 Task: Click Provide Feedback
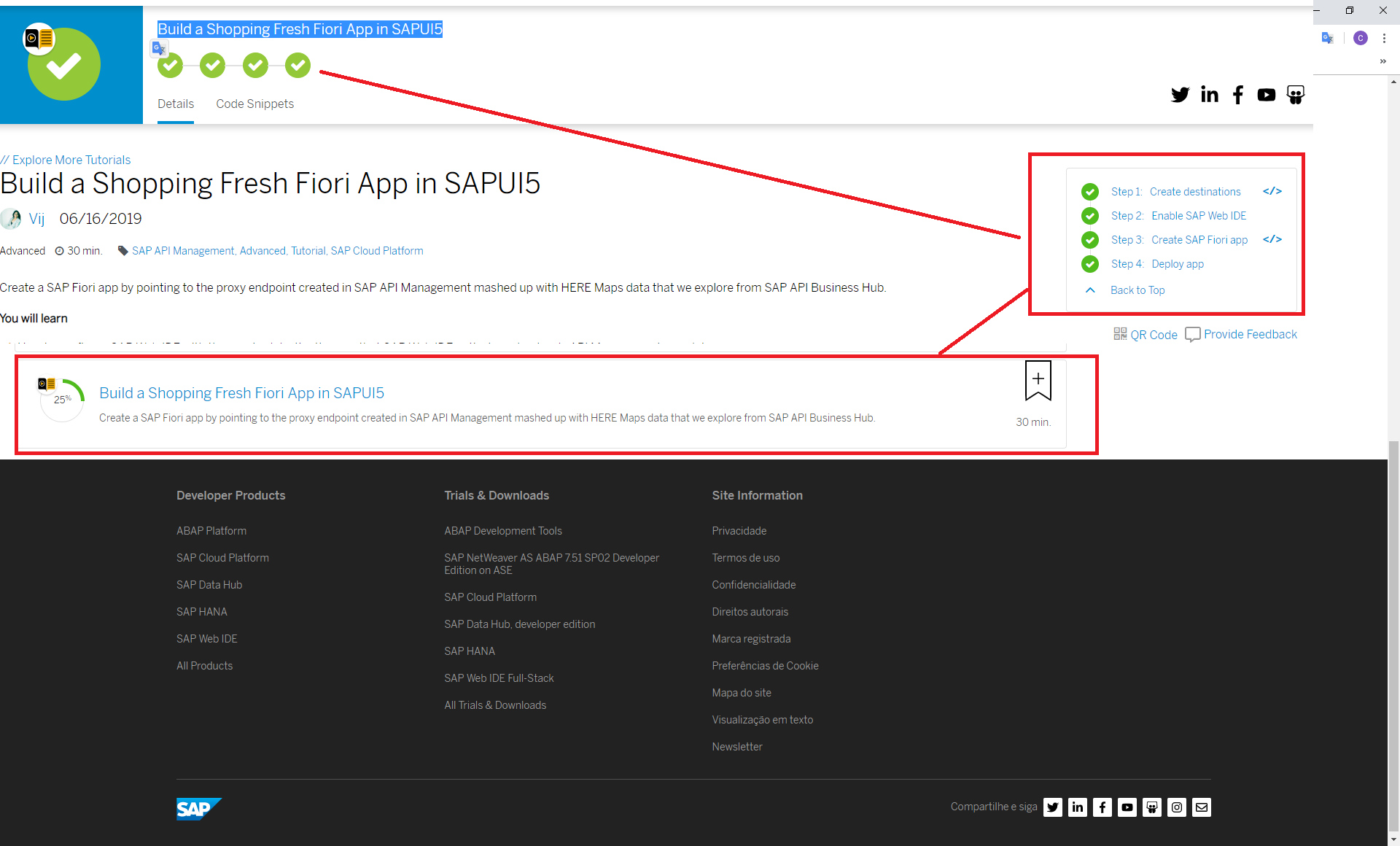pos(1250,334)
